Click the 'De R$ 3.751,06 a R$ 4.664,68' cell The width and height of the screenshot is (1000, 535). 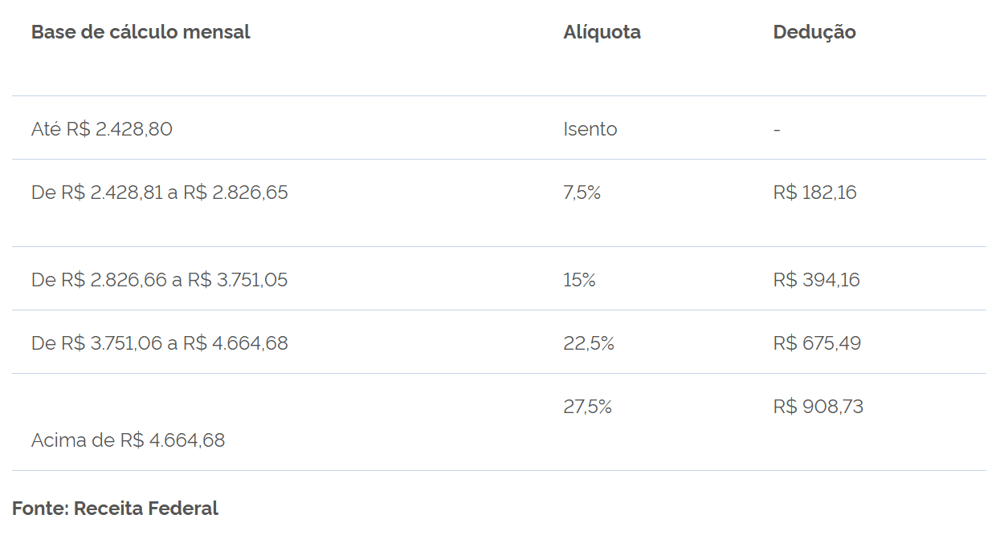(159, 343)
